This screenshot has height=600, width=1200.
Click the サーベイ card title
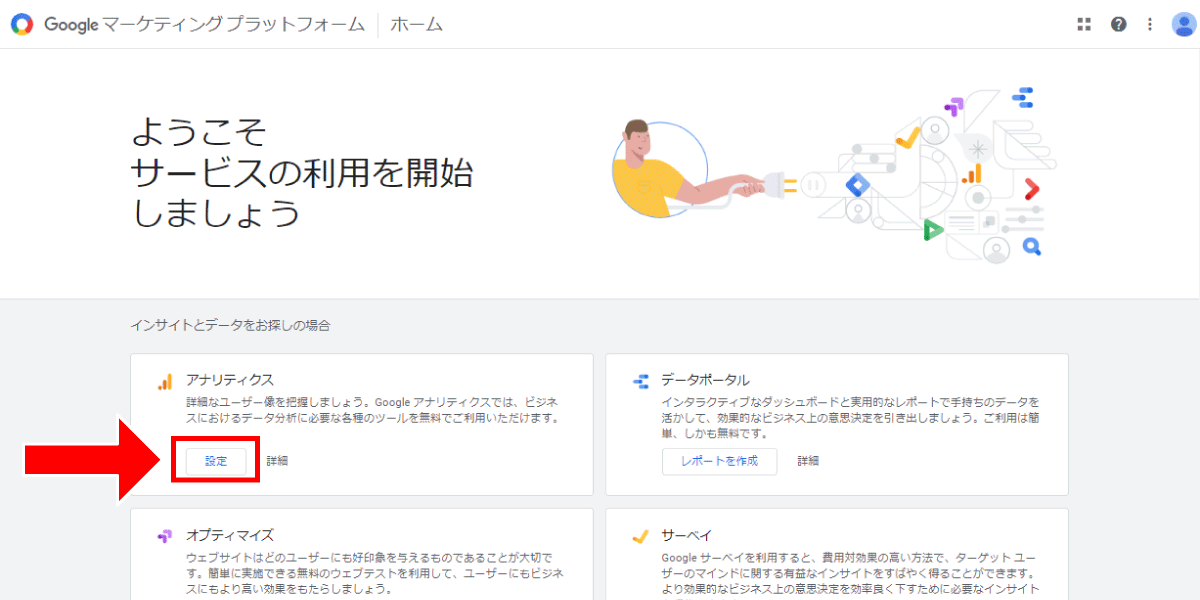686,535
